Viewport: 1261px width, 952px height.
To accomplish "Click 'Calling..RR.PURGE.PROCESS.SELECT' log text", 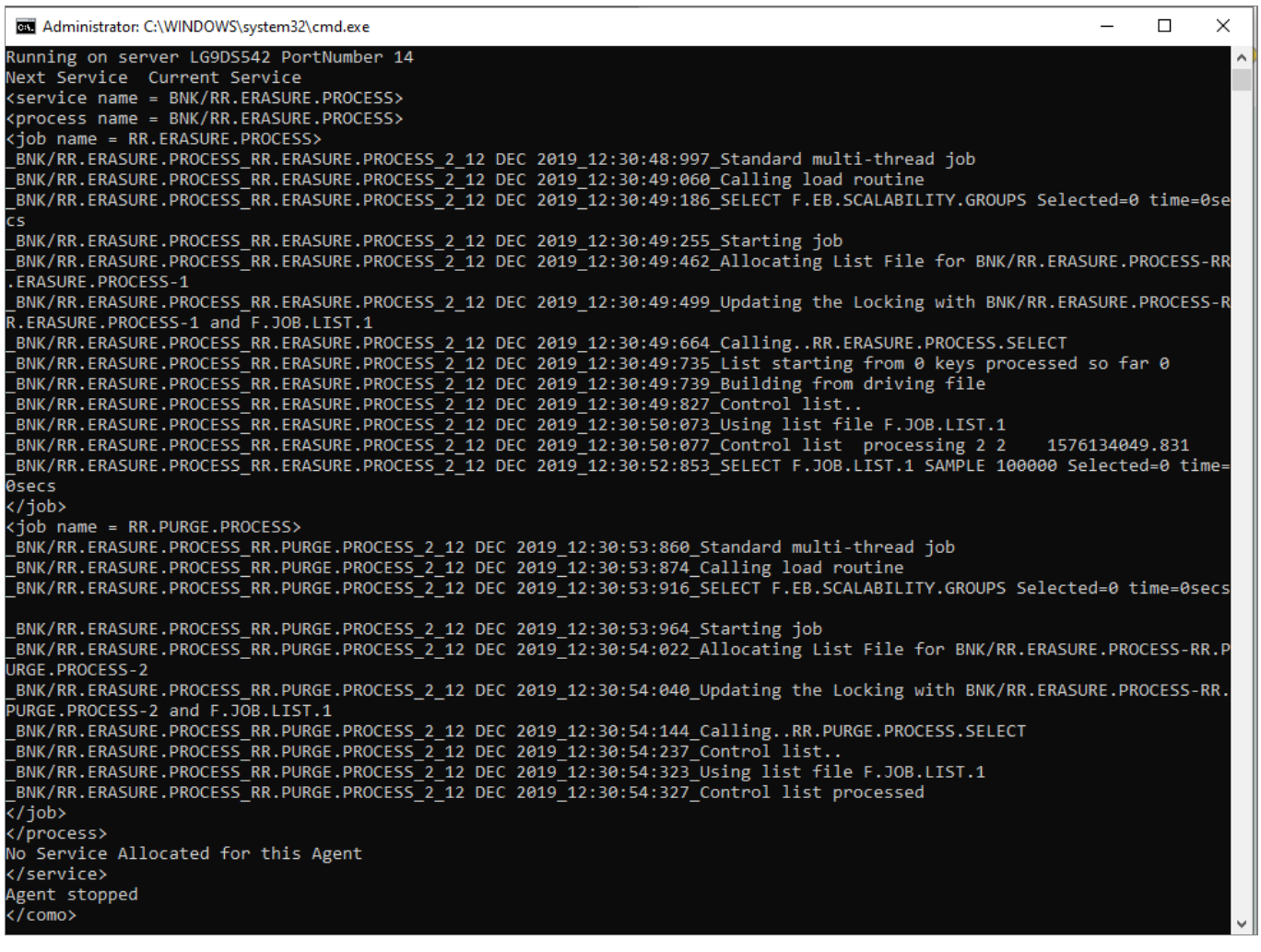I will click(862, 731).
